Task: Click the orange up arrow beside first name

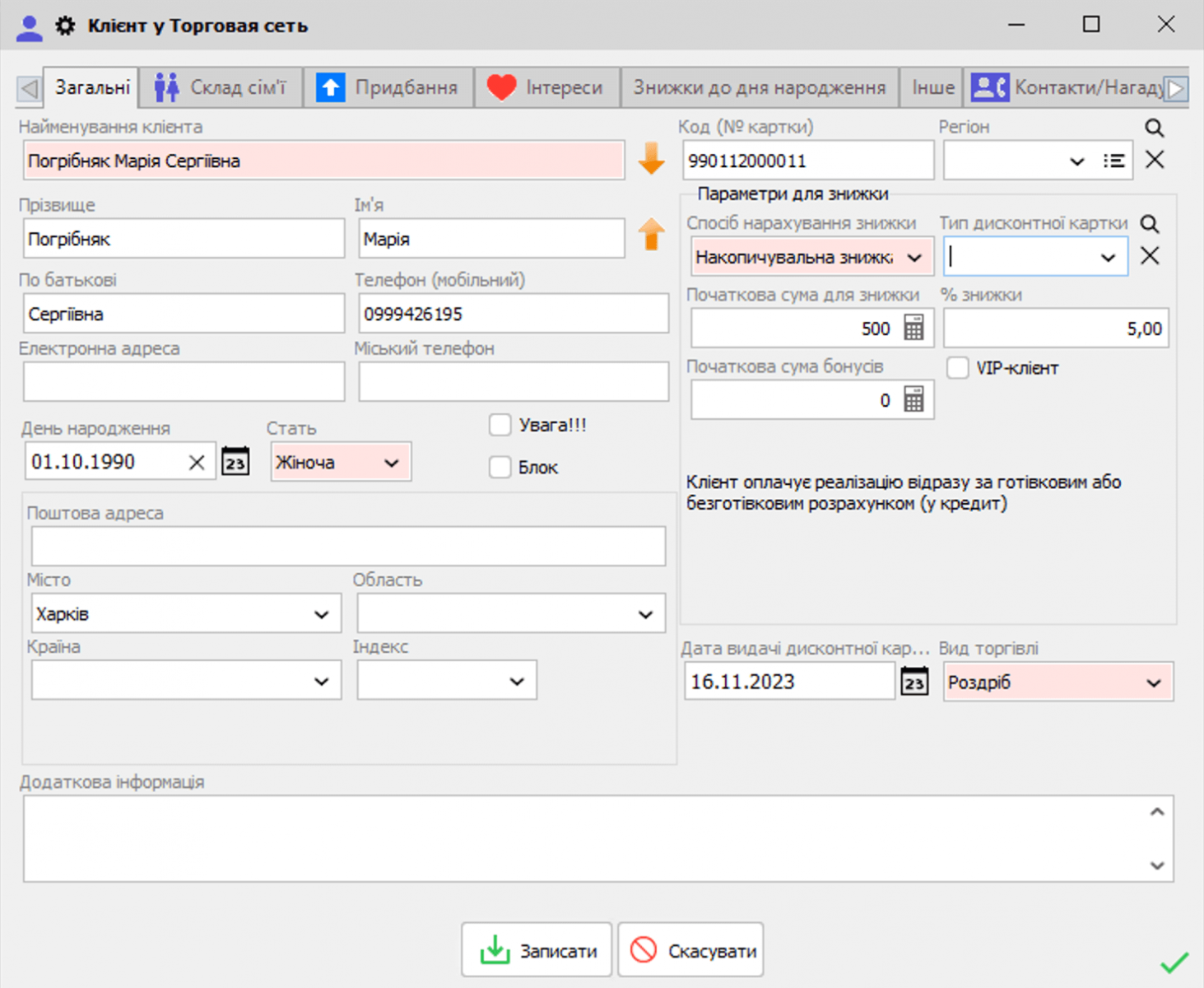Action: (651, 235)
